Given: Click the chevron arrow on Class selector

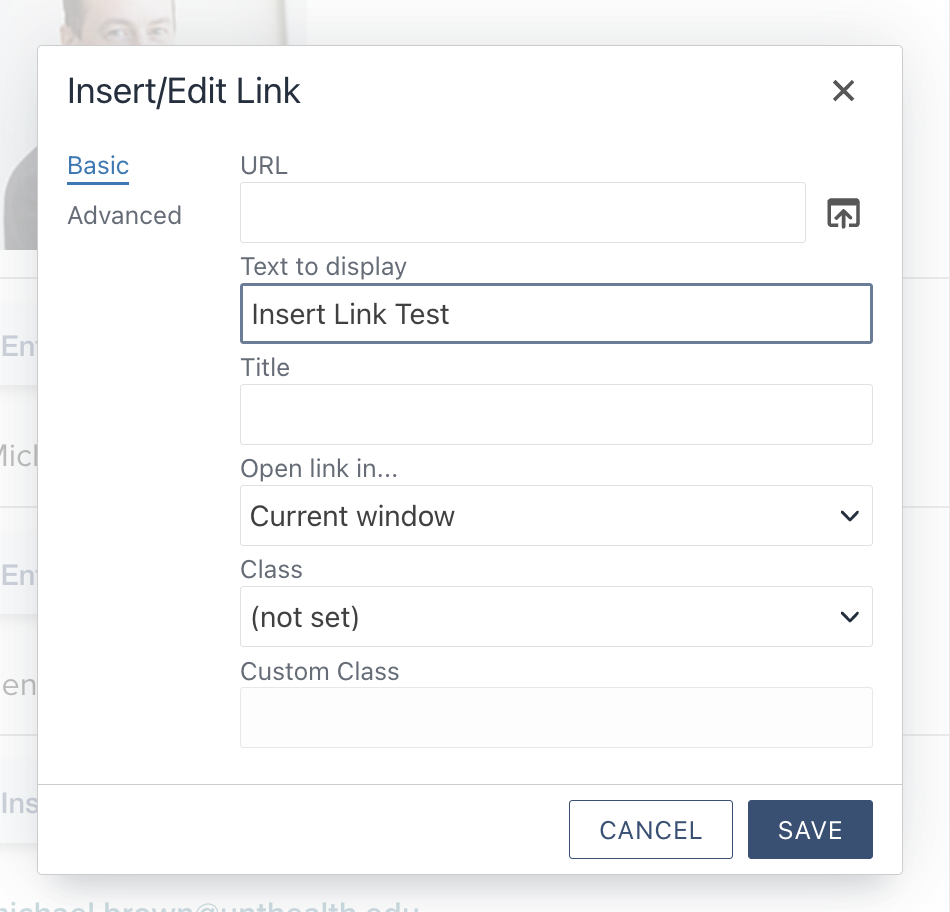Looking at the screenshot, I should pos(849,617).
